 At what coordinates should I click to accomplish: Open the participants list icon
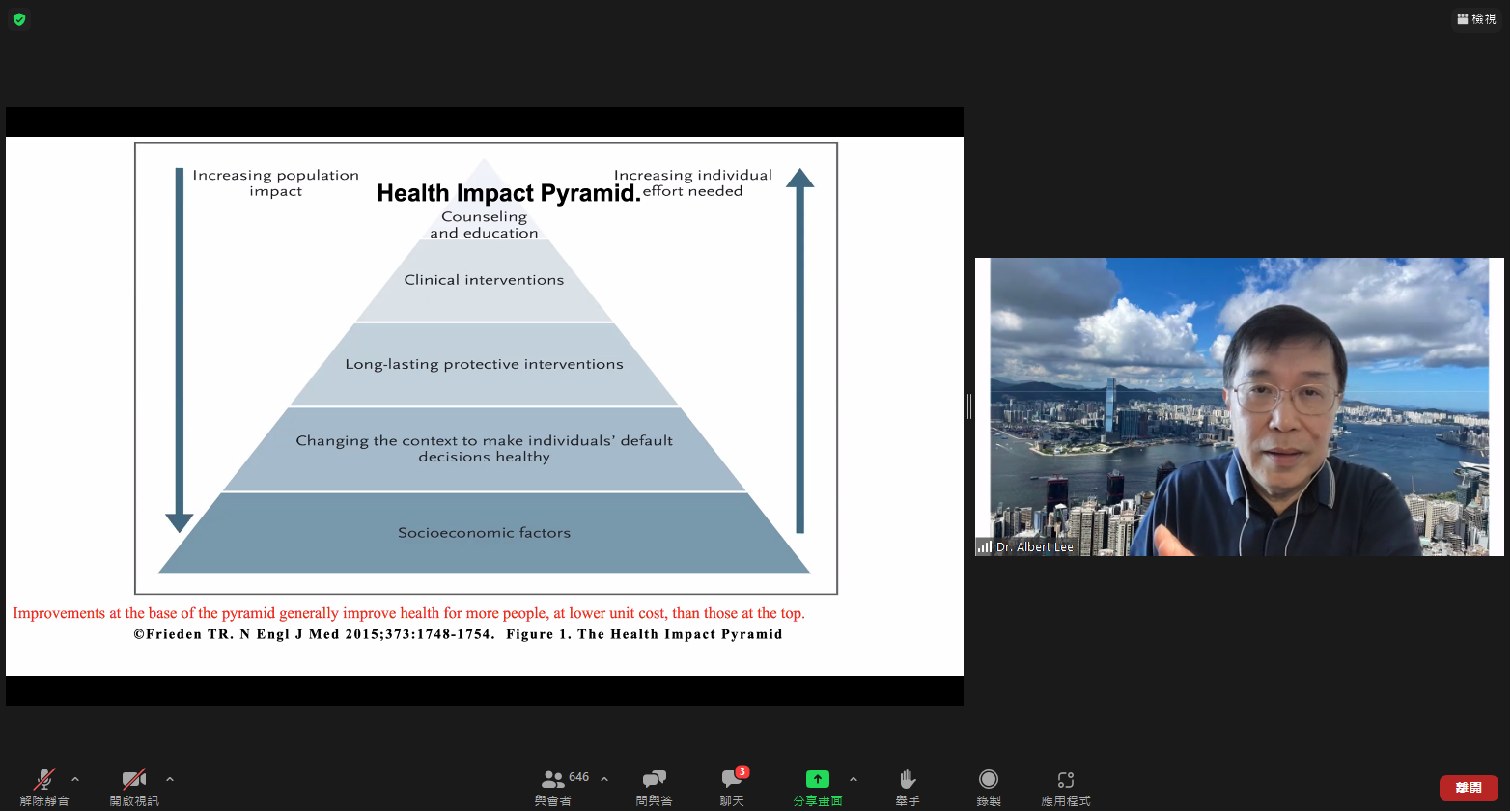(553, 779)
